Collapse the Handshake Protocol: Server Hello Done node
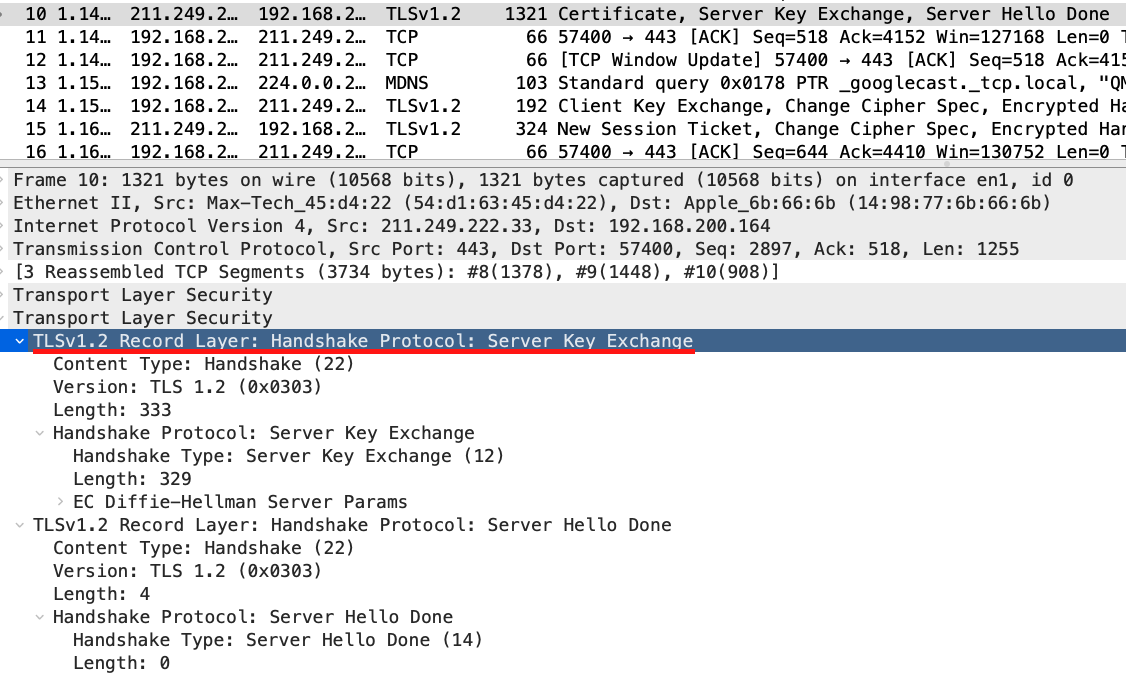This screenshot has height=686, width=1126. pos(40,616)
